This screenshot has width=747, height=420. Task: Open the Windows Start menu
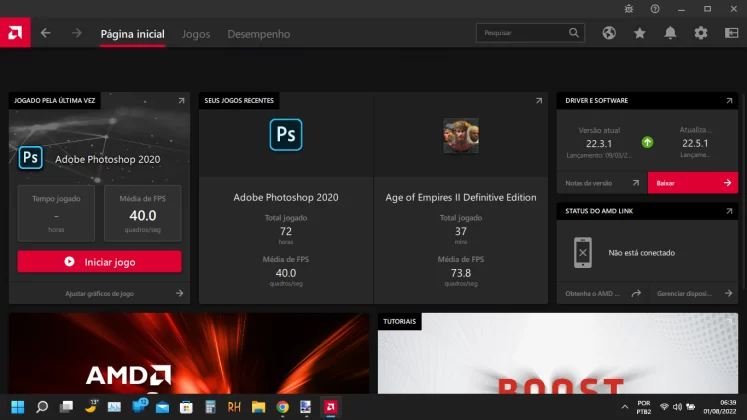(x=18, y=407)
